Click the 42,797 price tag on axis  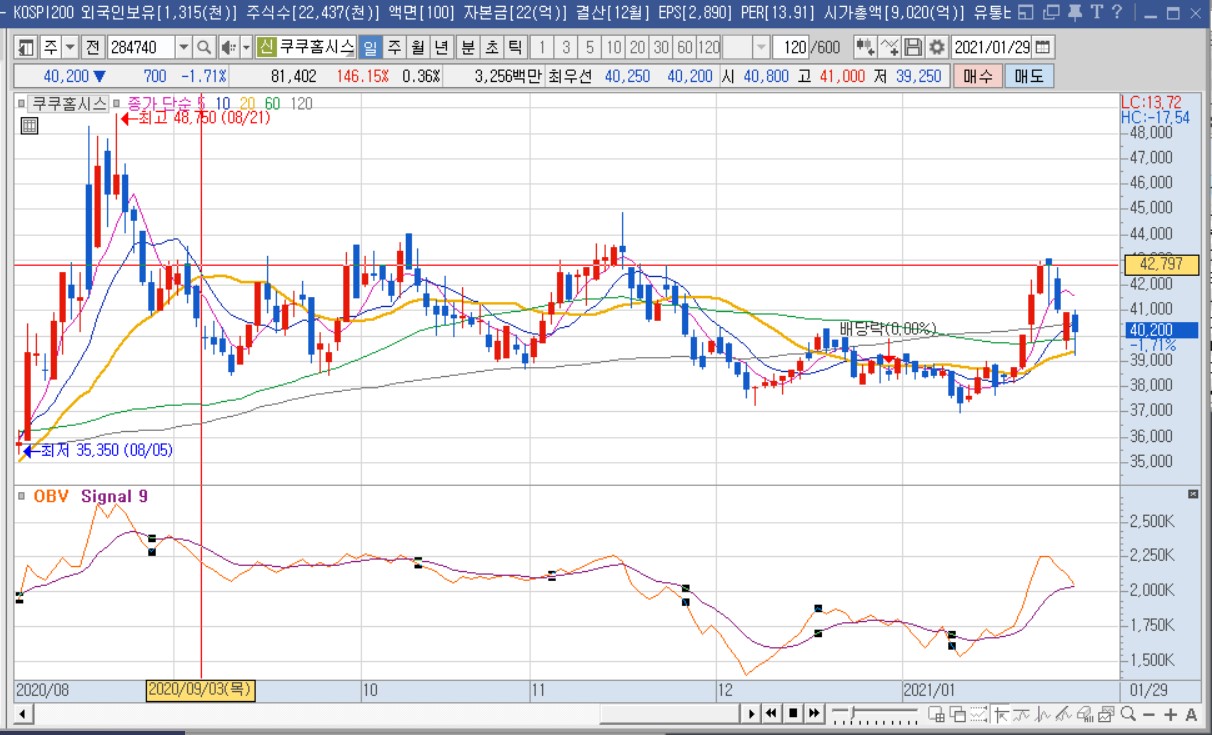(1161, 265)
